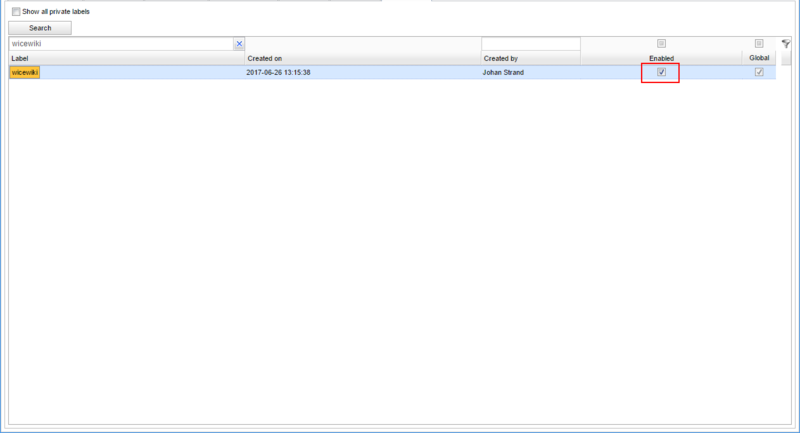Viewport: 800px width, 433px height.
Task: Toggle Global checkbox in the wicewiki row
Action: tap(759, 73)
